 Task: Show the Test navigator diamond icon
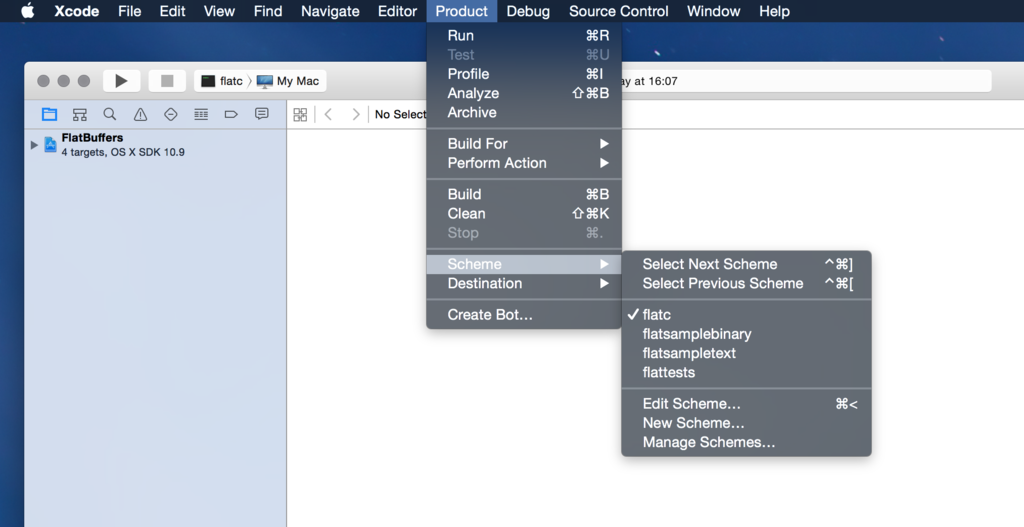tap(170, 114)
